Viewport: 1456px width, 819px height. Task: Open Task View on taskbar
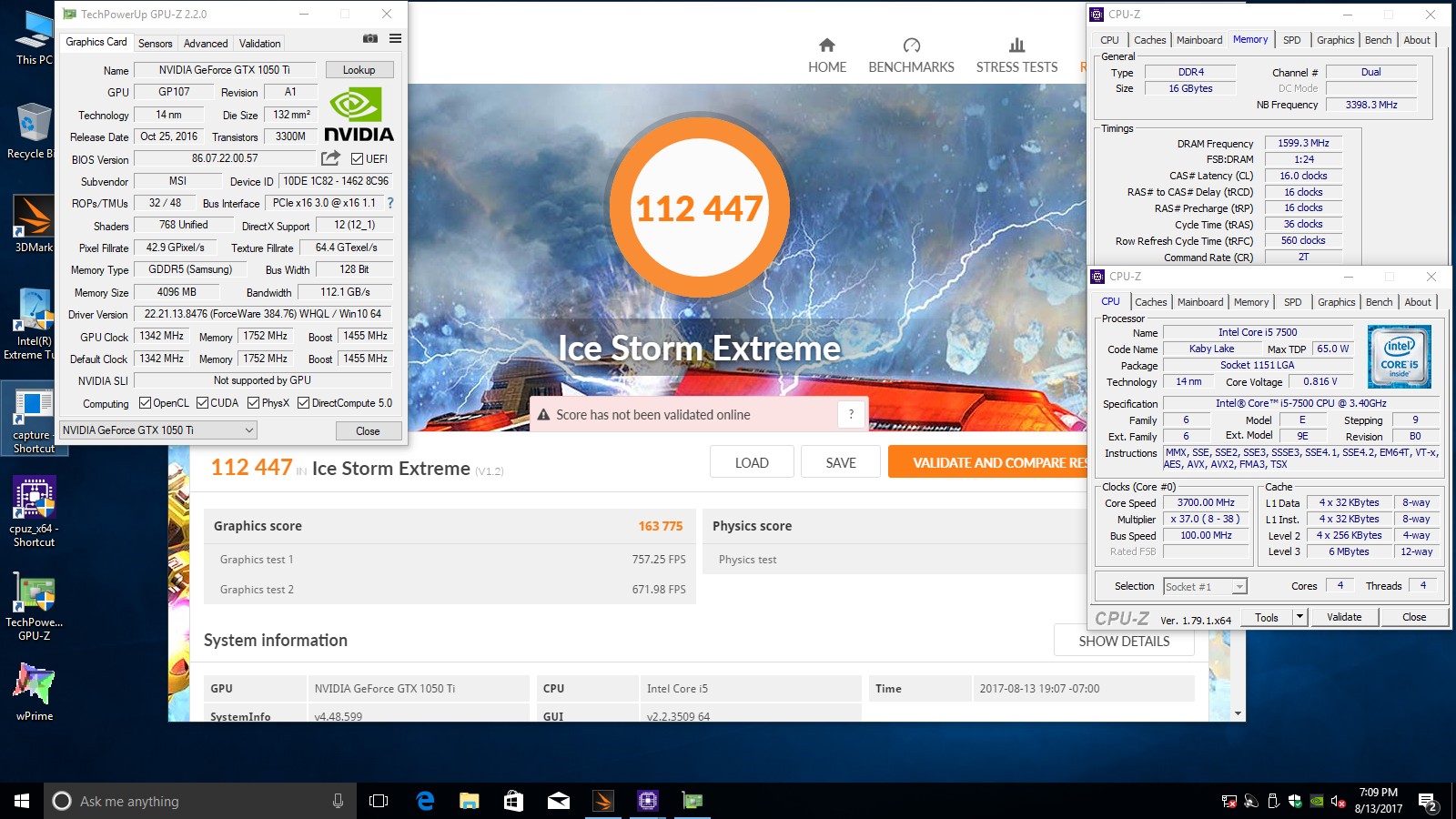(379, 801)
